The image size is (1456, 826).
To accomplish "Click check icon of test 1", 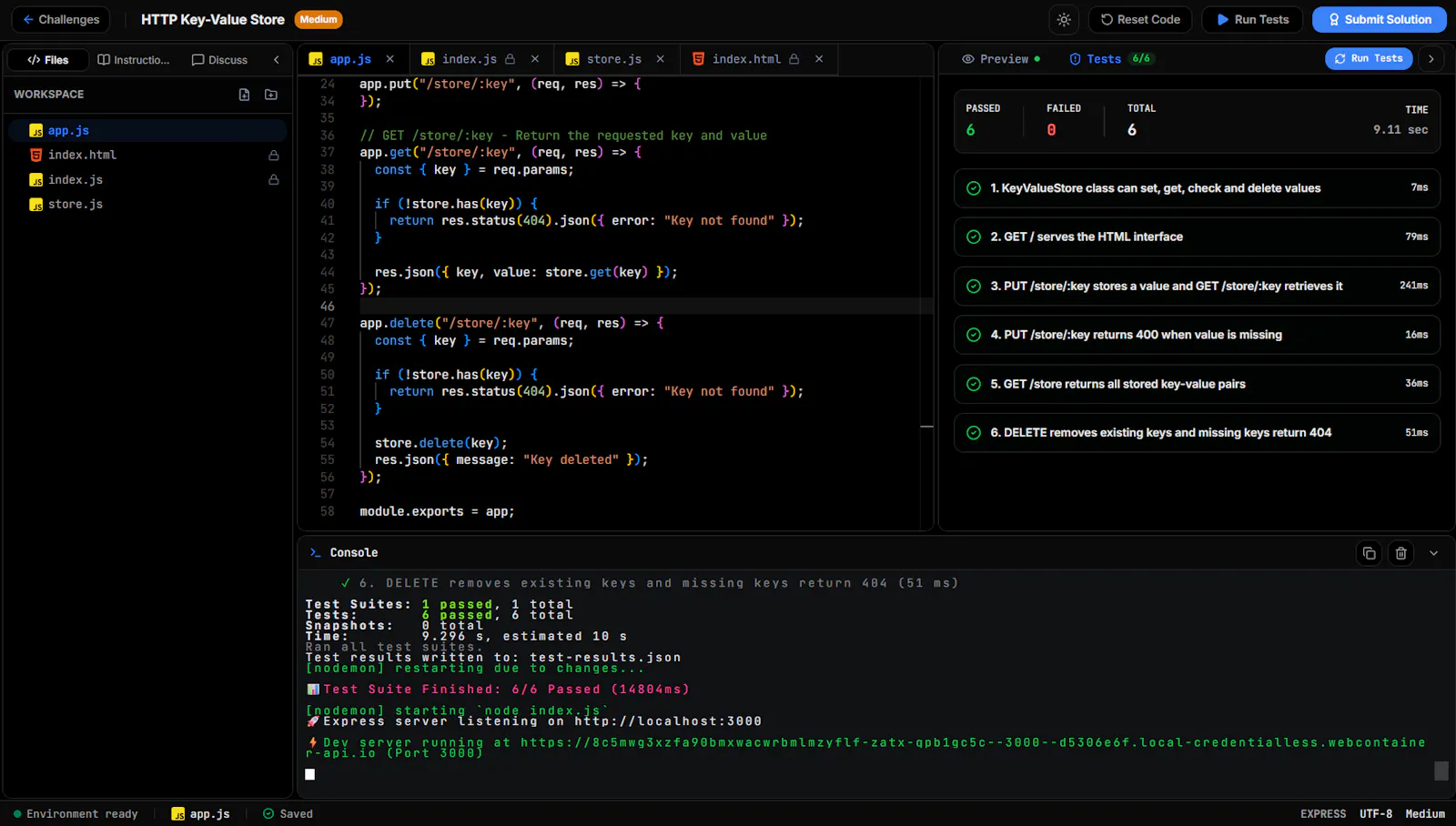I will 974,188.
